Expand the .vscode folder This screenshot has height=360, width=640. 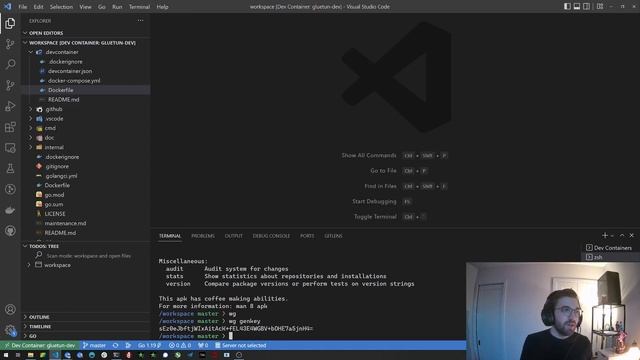[86, 118]
